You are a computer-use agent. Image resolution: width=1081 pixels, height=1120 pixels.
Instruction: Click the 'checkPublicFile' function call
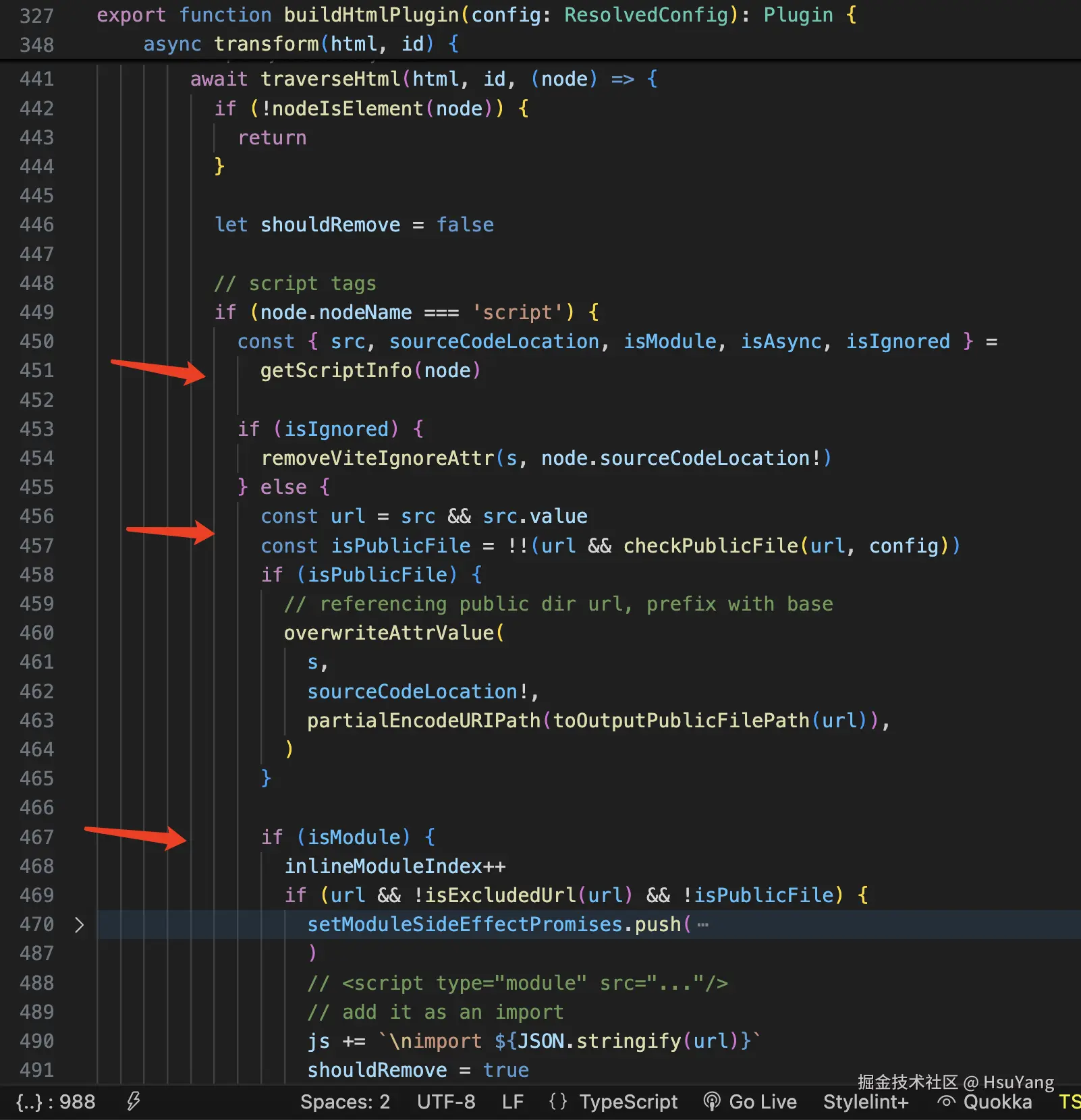[711, 545]
